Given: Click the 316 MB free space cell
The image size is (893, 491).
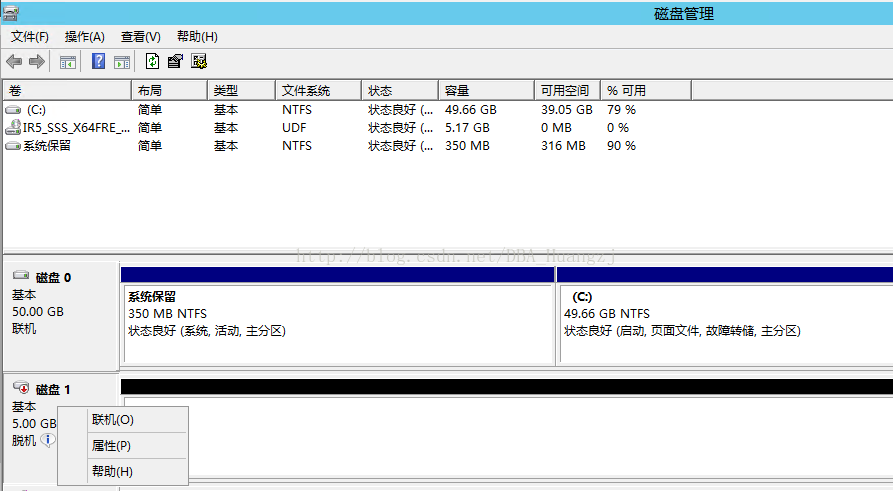Looking at the screenshot, I should (563, 146).
